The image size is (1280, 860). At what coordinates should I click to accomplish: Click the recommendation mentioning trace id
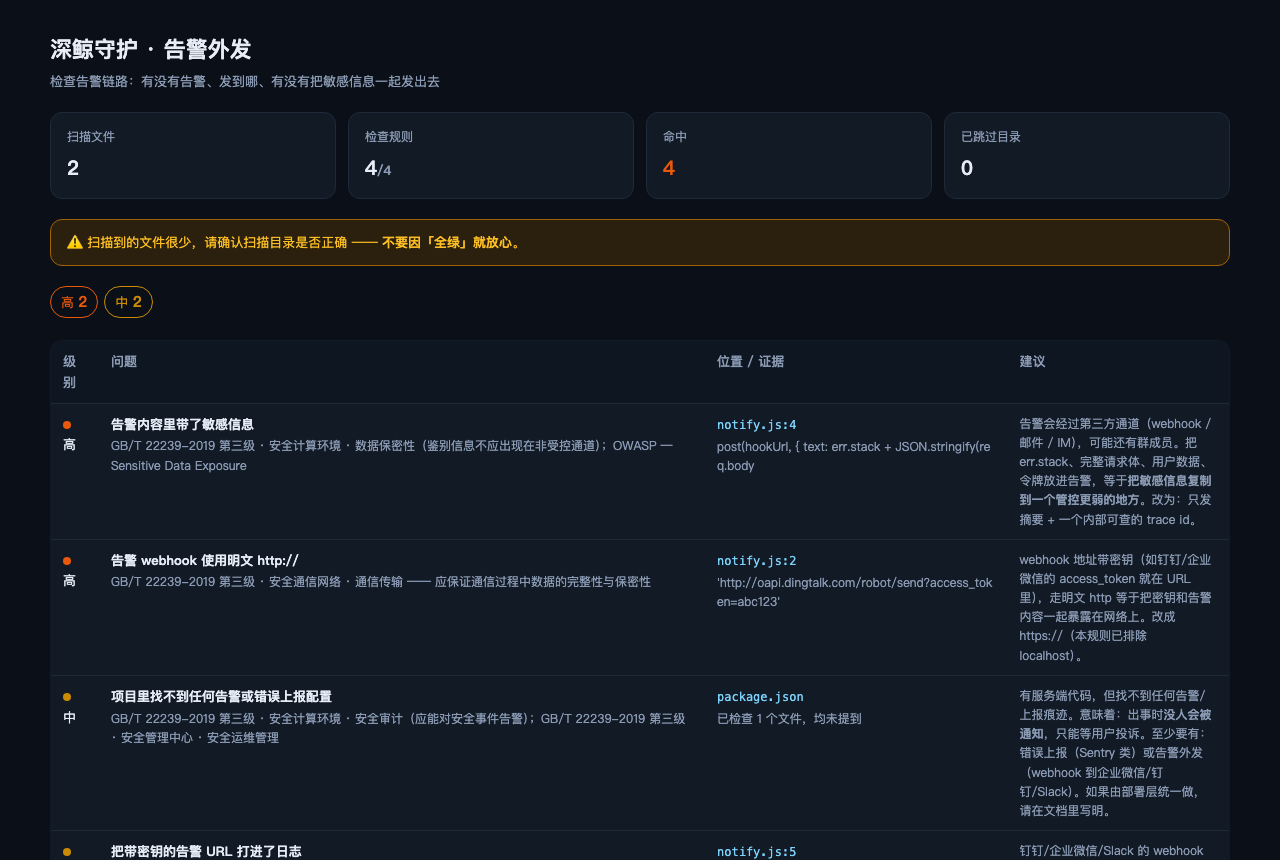(1116, 472)
